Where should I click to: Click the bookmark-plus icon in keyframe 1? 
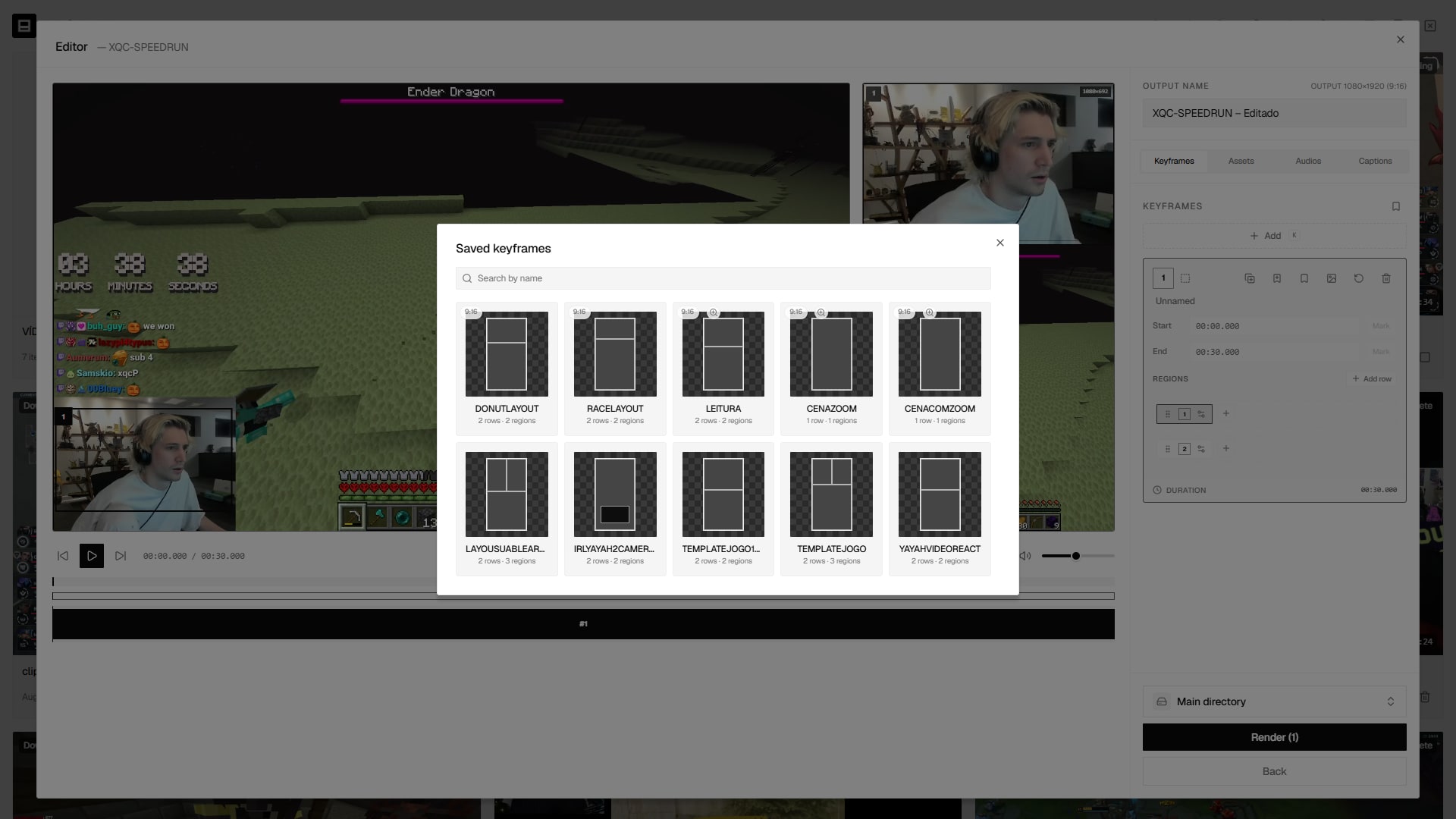[x=1277, y=278]
